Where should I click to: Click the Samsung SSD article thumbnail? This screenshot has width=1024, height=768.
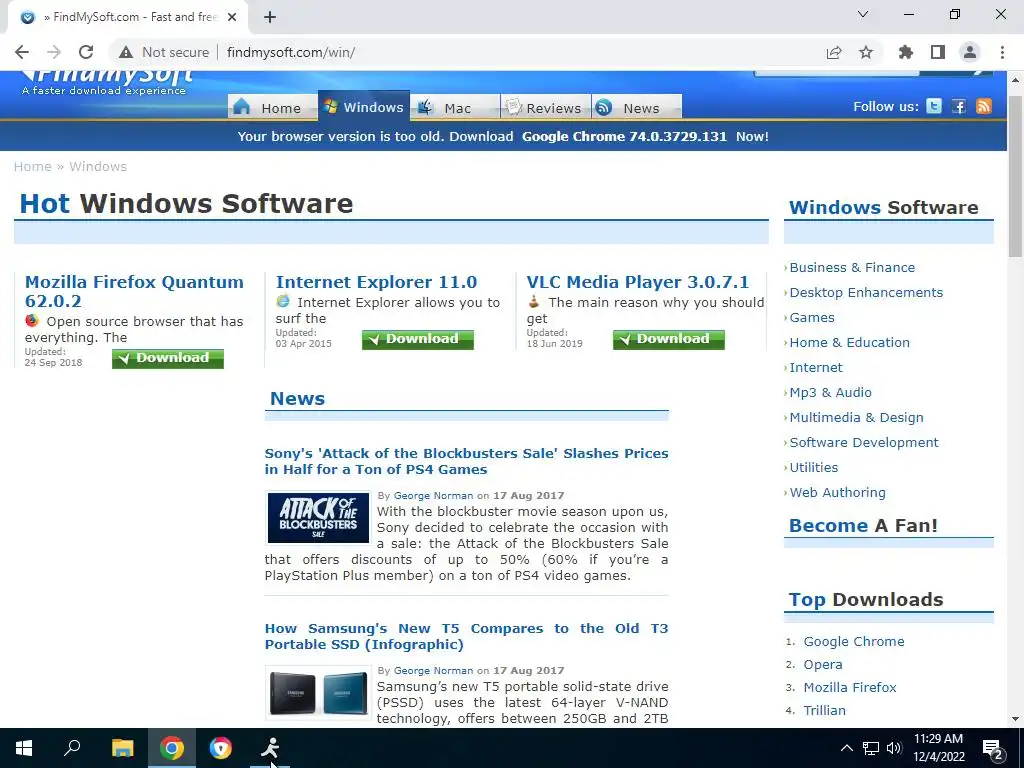click(318, 692)
